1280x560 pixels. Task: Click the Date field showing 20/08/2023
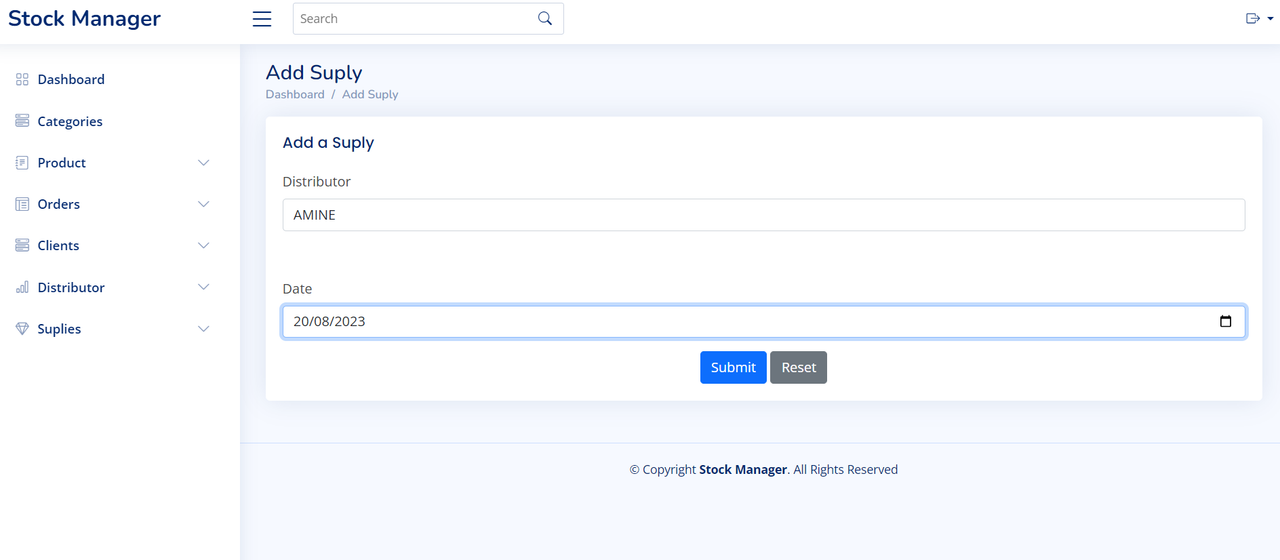click(x=764, y=321)
